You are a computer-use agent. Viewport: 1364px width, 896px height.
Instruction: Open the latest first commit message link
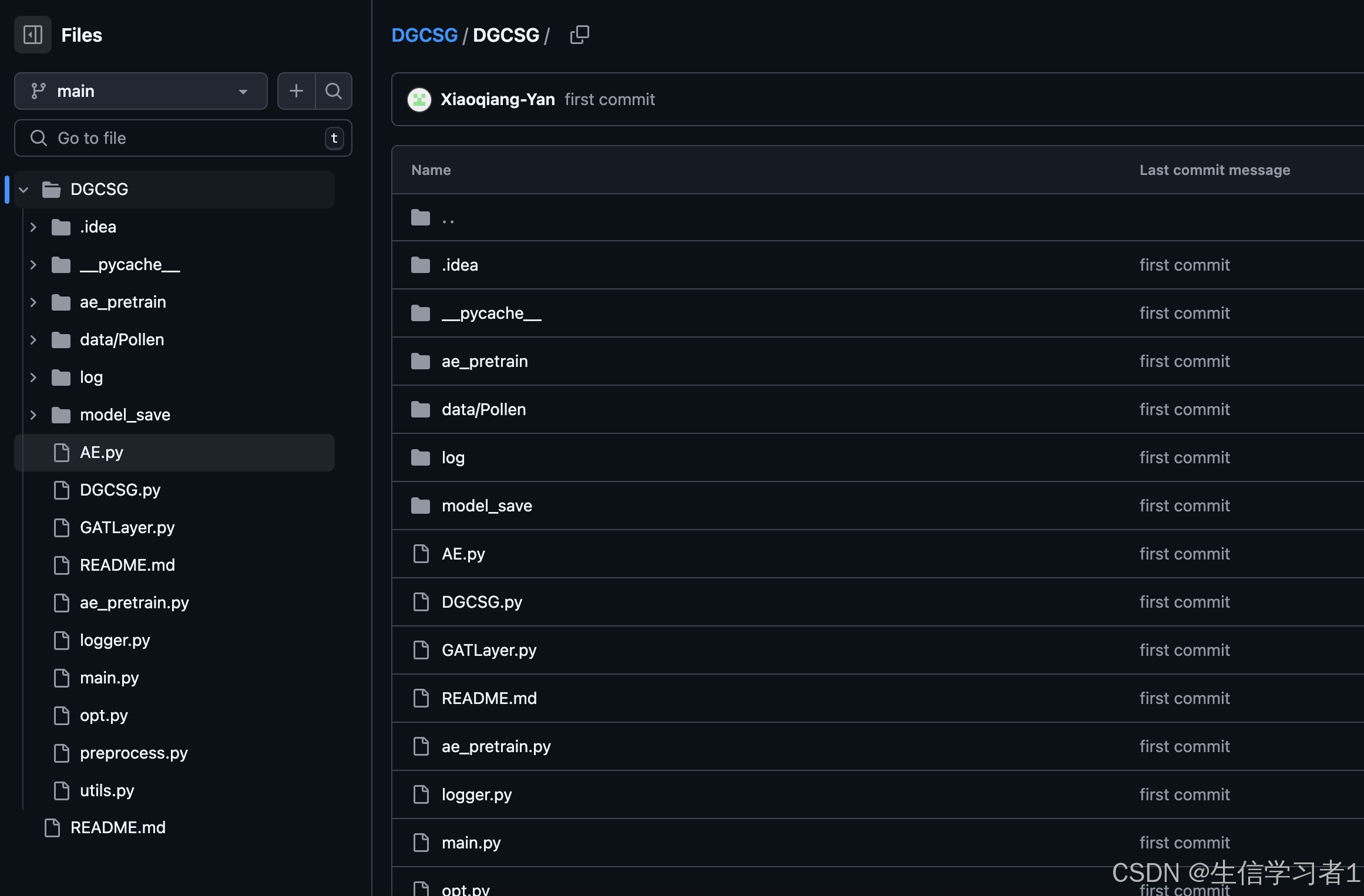coord(610,99)
